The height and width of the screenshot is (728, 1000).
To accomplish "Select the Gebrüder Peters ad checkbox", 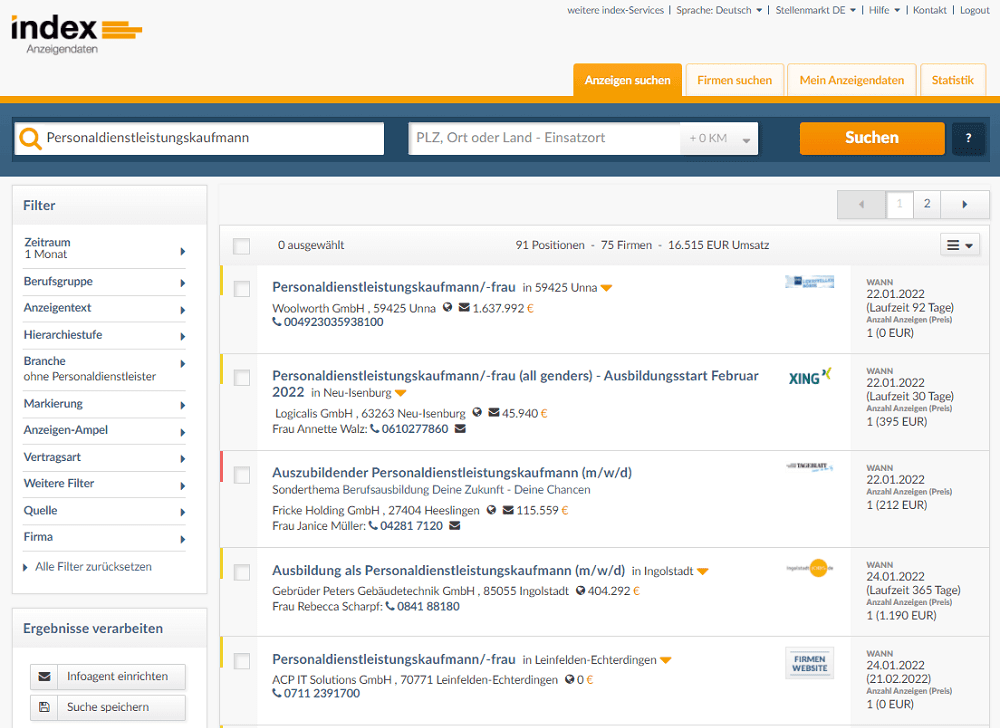I will tap(242, 572).
